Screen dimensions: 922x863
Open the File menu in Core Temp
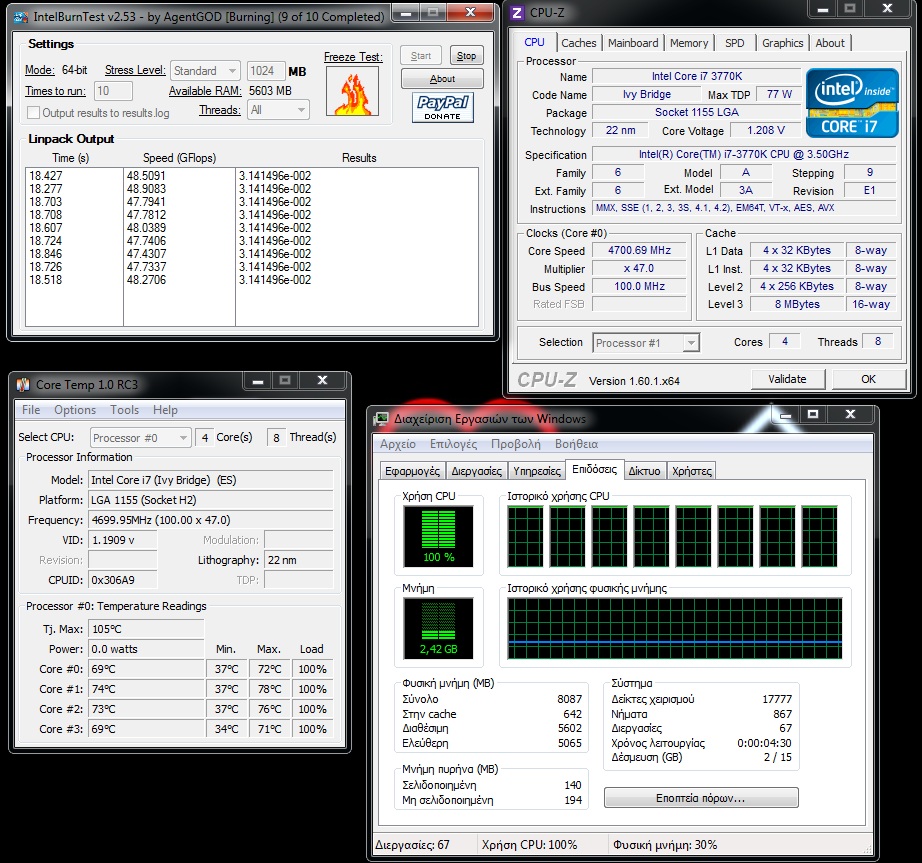[x=31, y=410]
